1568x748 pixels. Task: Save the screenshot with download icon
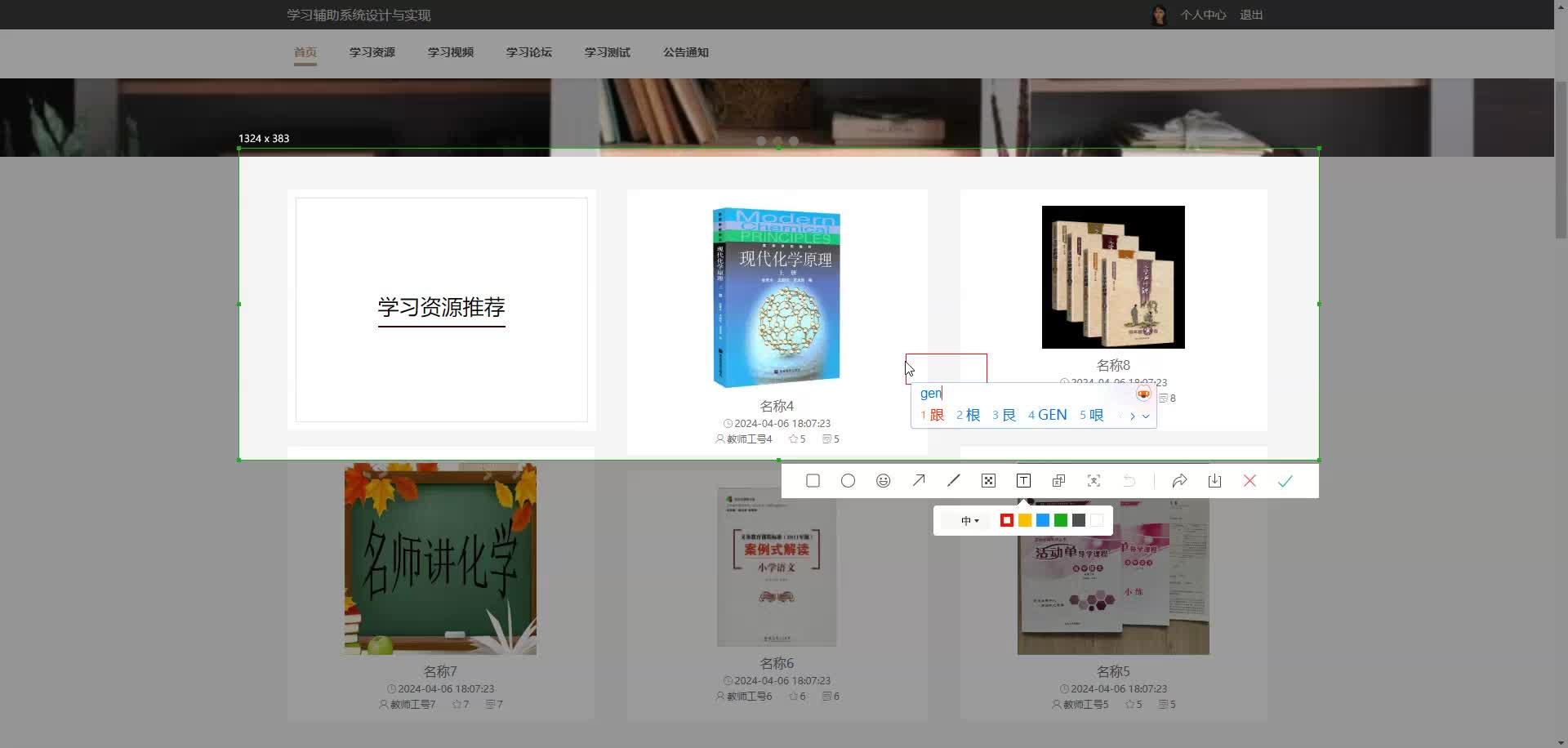coord(1214,481)
